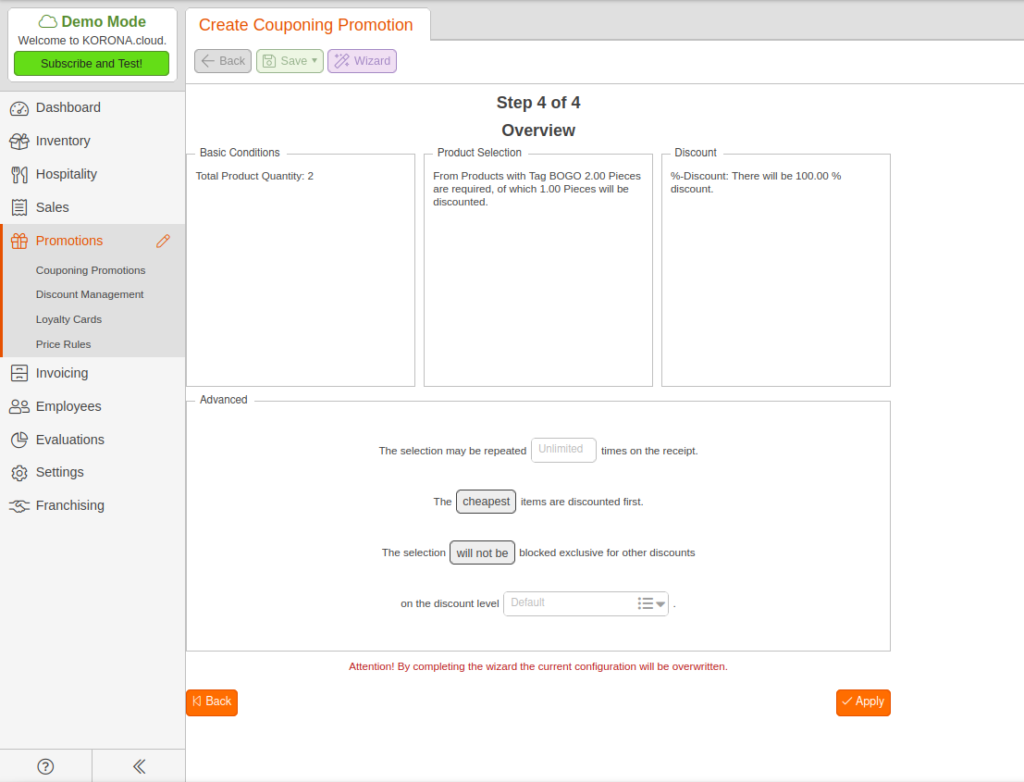Viewport: 1024px width, 782px height.
Task: Click the '%-Discount' 100.00 % description text
Action: pos(756,183)
